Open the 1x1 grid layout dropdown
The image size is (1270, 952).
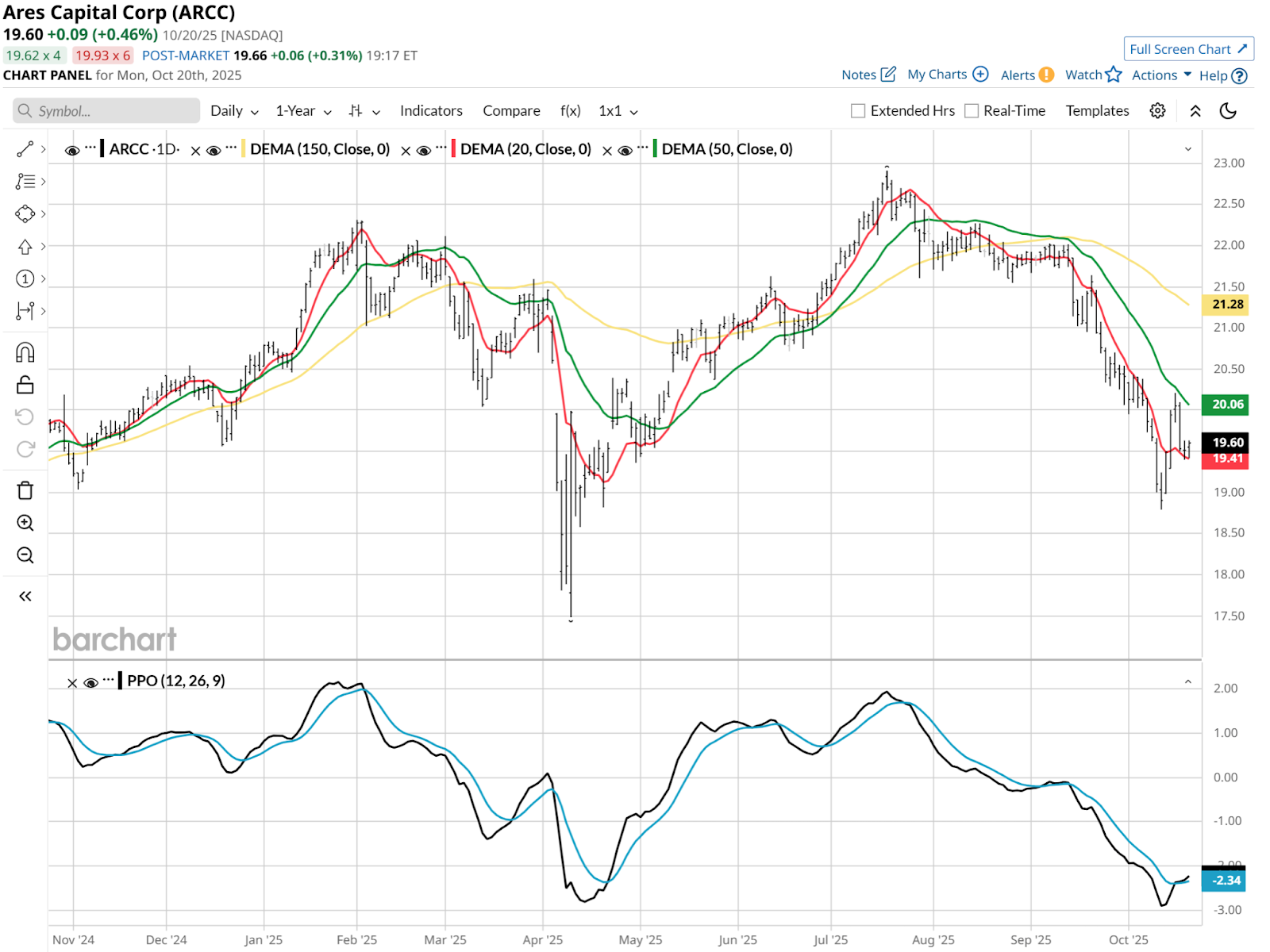[618, 111]
